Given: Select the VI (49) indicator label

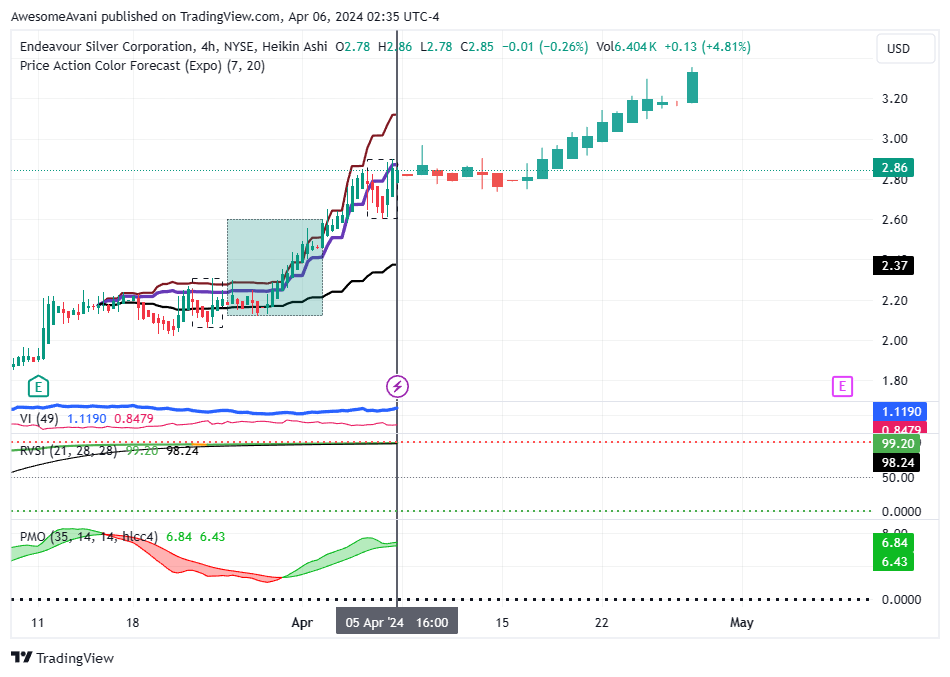Looking at the screenshot, I should point(39,419).
